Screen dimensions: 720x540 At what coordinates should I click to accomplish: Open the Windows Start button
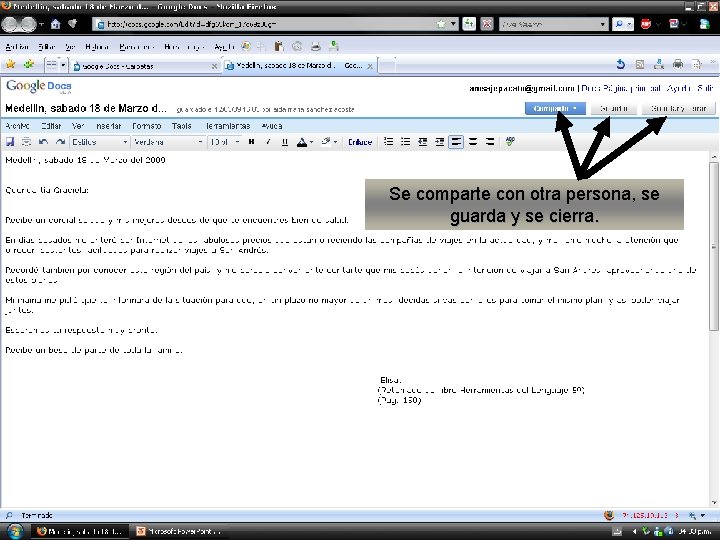(x=15, y=531)
